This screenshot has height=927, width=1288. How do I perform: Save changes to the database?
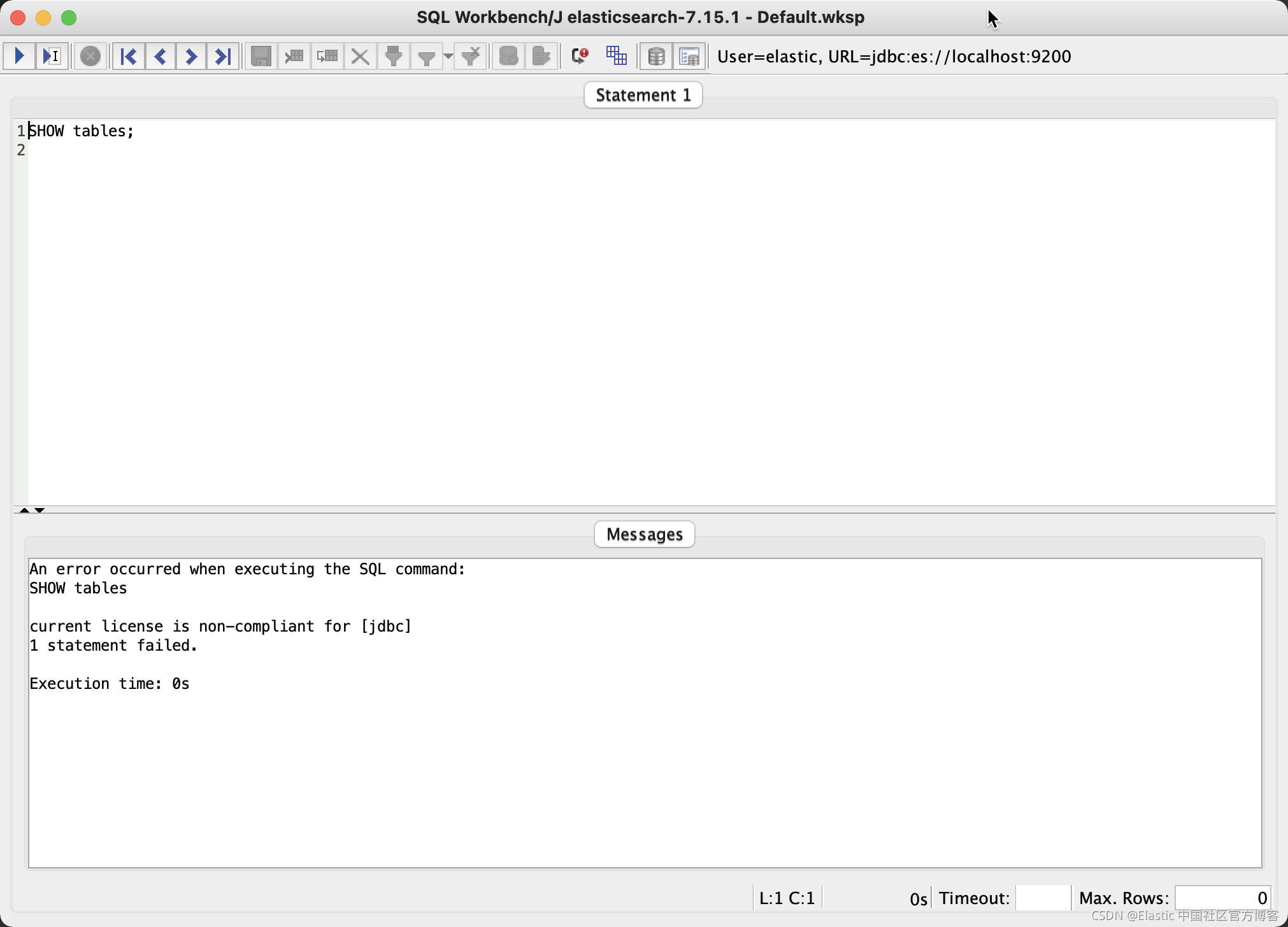(x=260, y=56)
